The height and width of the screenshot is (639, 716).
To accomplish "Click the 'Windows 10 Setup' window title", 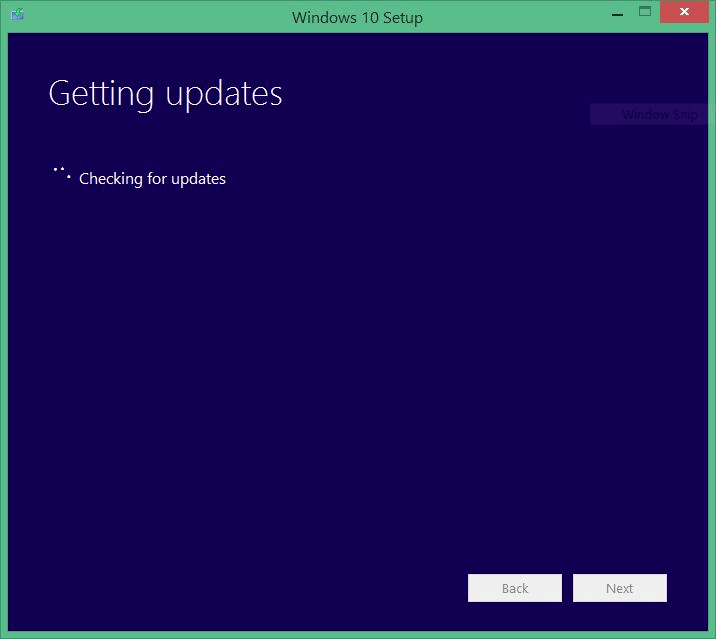I will [x=357, y=17].
